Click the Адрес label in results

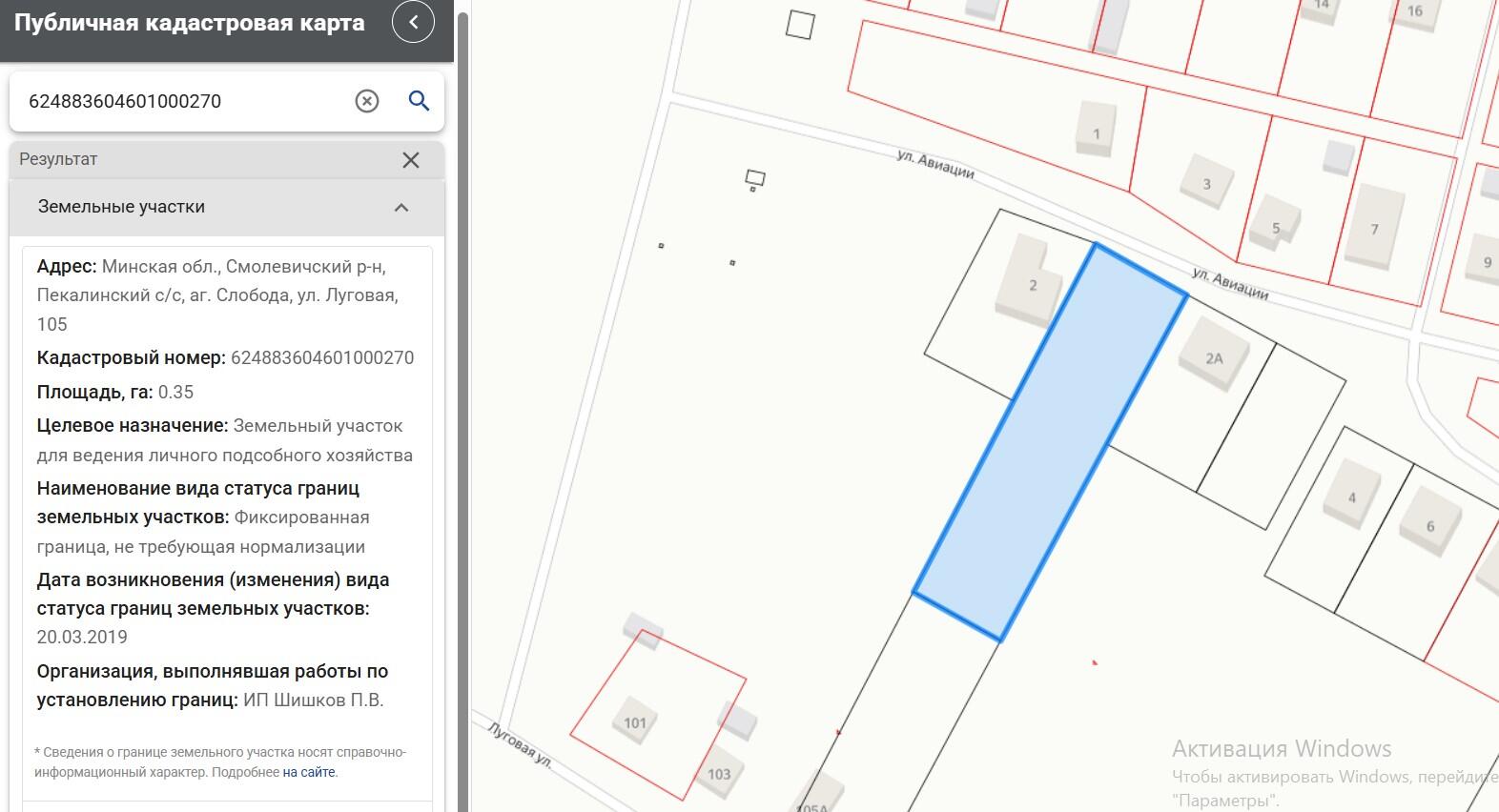pos(67,267)
